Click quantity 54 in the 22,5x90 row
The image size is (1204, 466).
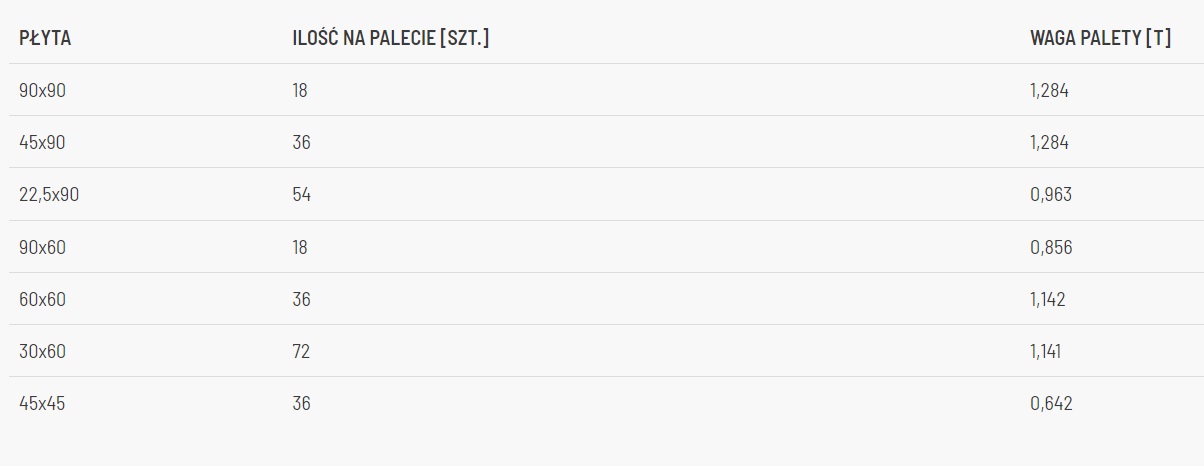tap(301, 195)
